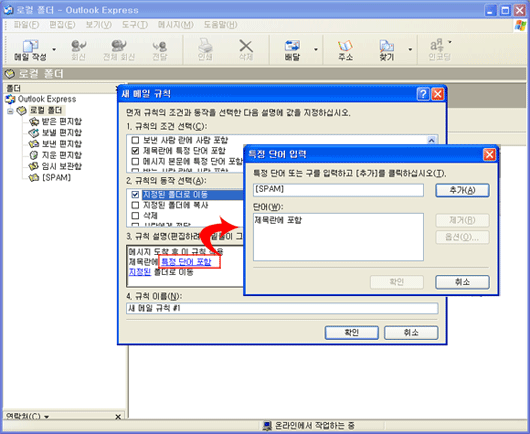Open the 메시지(M) menu
The width and height of the screenshot is (530, 434).
175,25
